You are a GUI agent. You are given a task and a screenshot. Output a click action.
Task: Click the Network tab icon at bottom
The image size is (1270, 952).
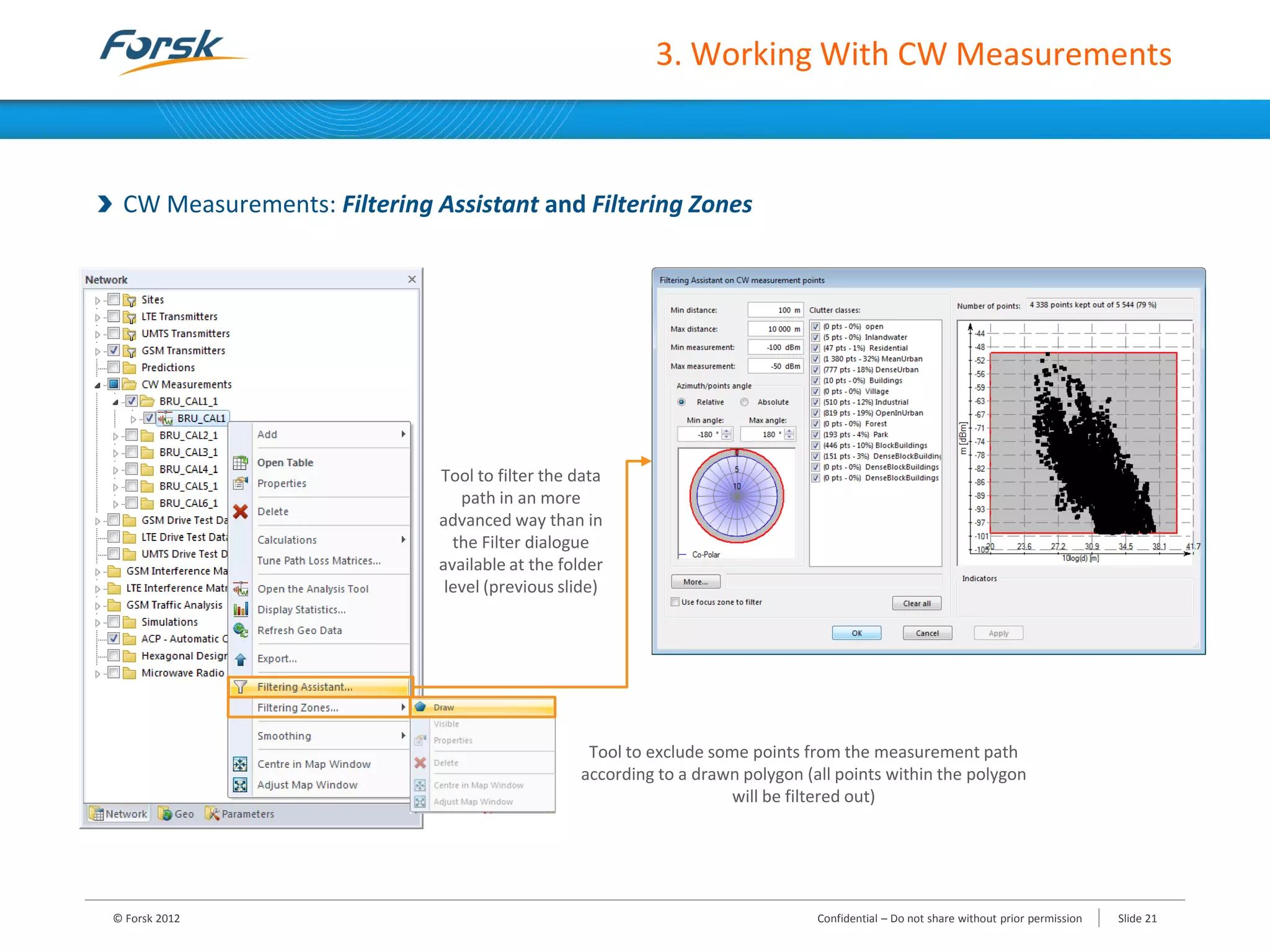coord(96,814)
